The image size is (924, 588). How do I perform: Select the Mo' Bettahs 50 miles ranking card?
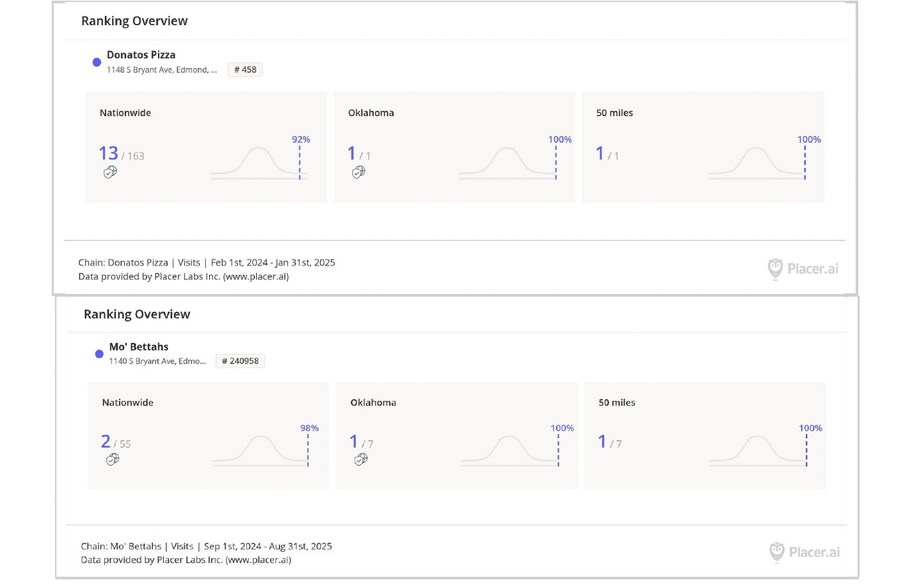click(705, 435)
